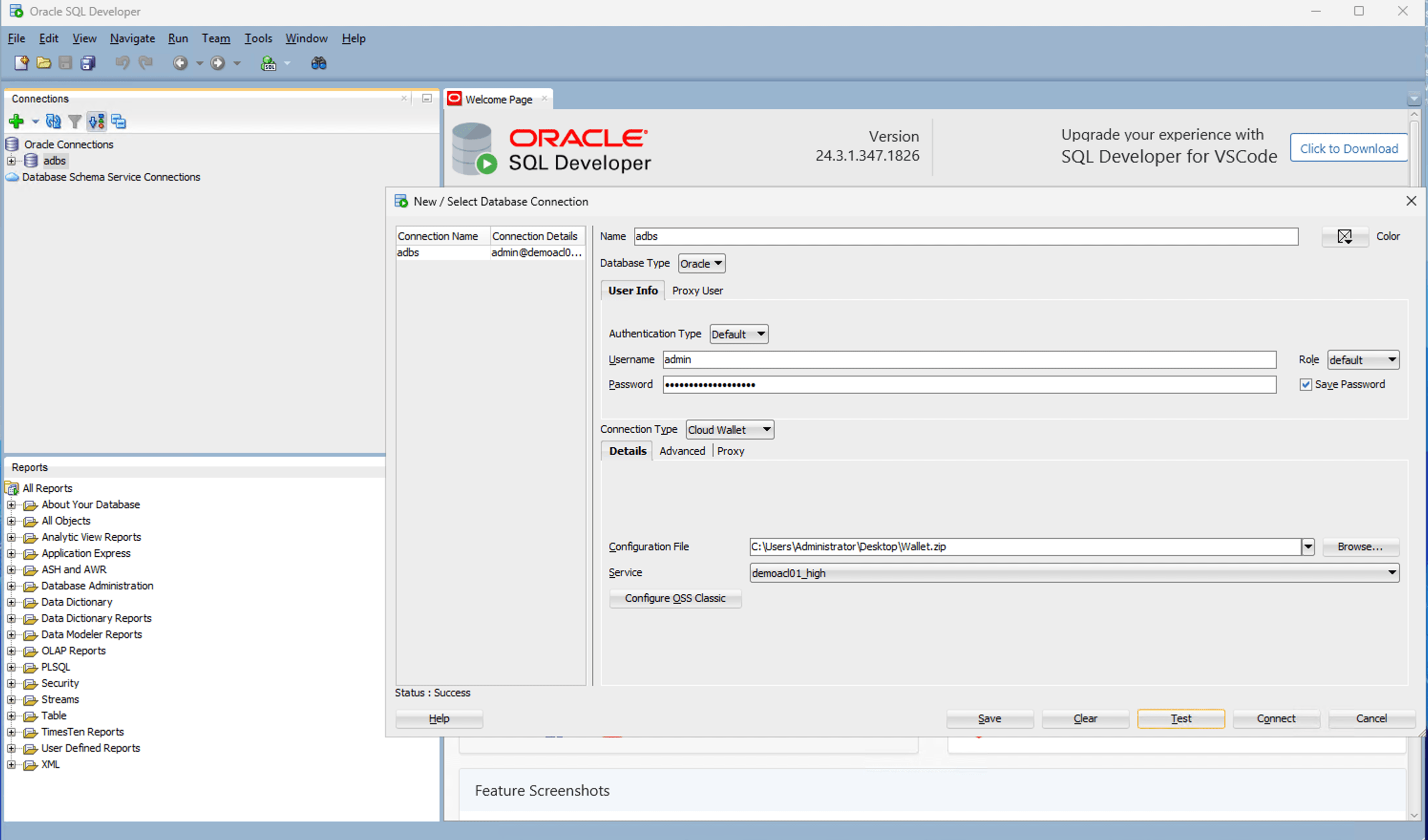This screenshot has width=1428, height=840.
Task: Click the cloud icon for Schema Service Connections
Action: 12,177
